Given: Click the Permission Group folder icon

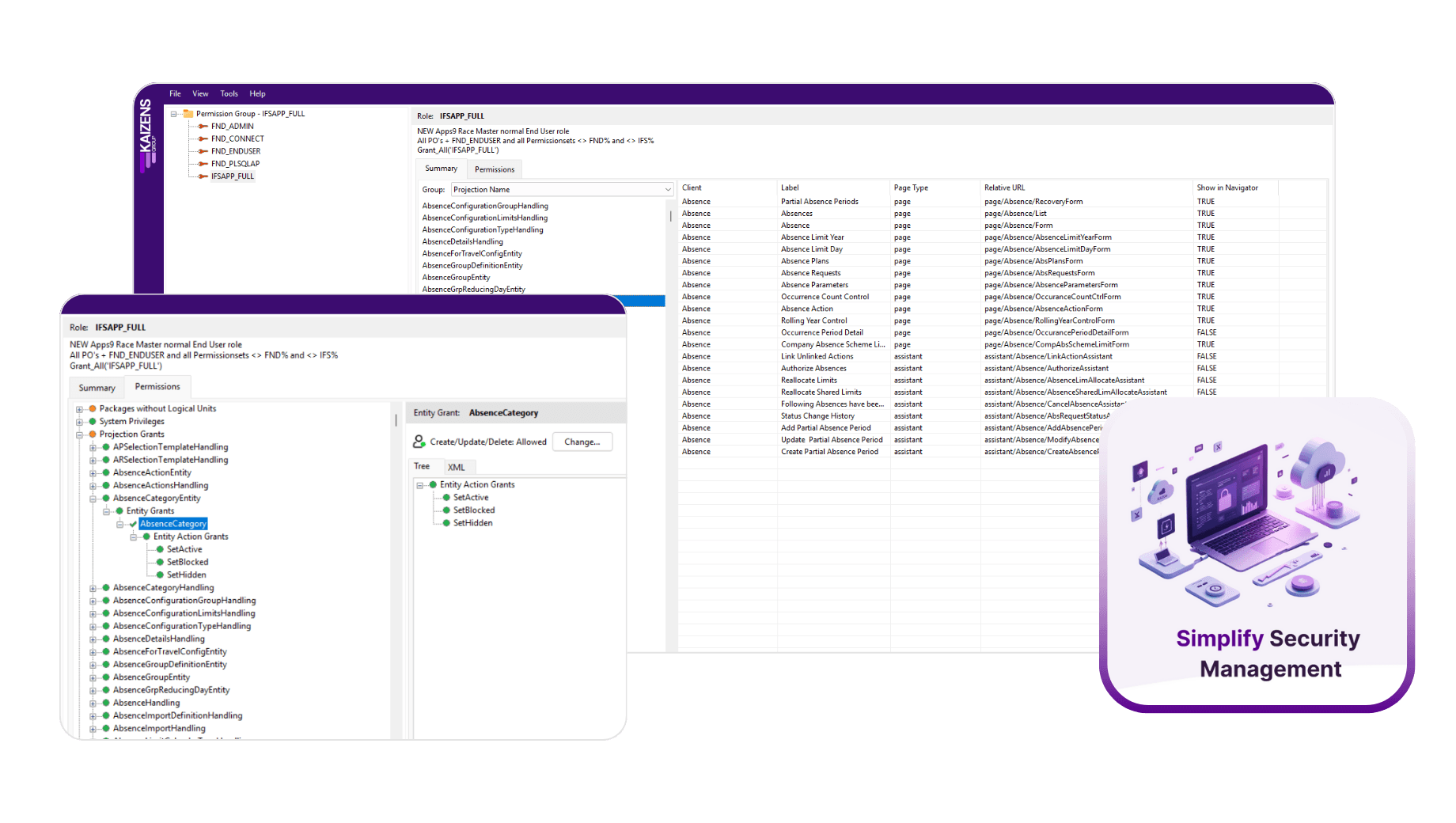Looking at the screenshot, I should click(x=188, y=114).
